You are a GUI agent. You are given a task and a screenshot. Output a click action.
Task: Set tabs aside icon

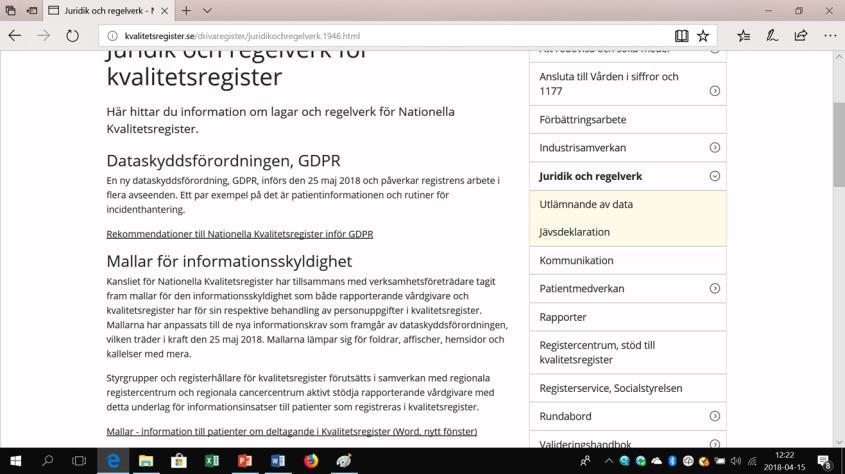(x=32, y=10)
